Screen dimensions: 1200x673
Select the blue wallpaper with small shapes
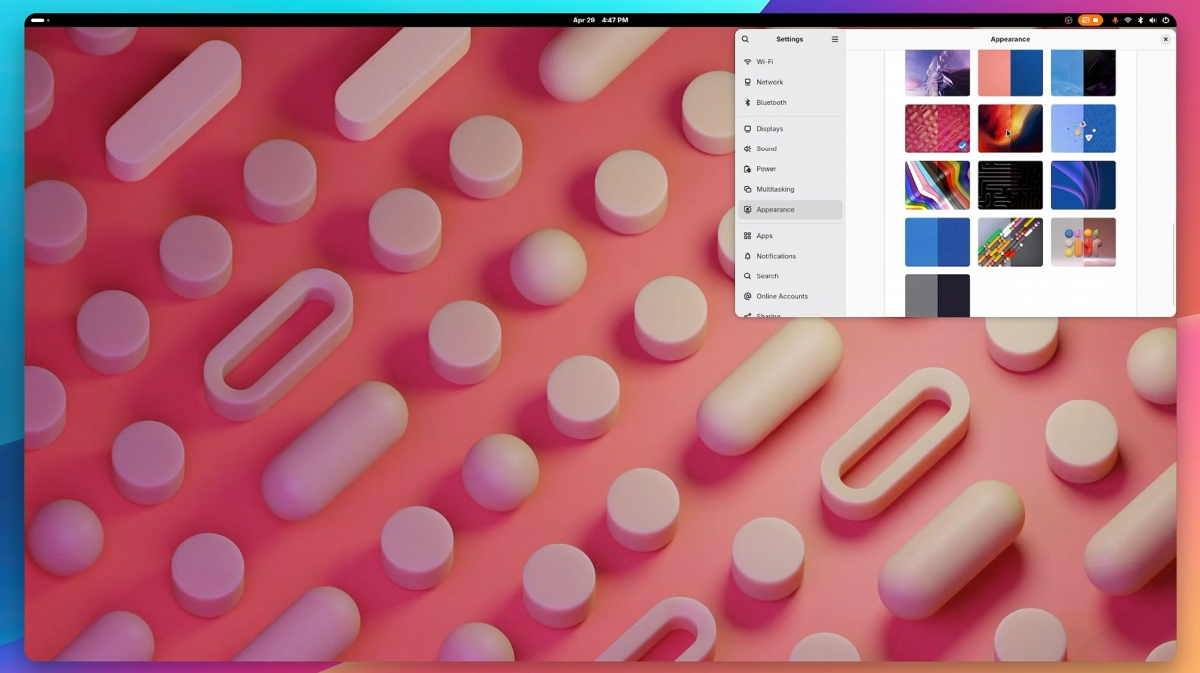click(x=1083, y=129)
